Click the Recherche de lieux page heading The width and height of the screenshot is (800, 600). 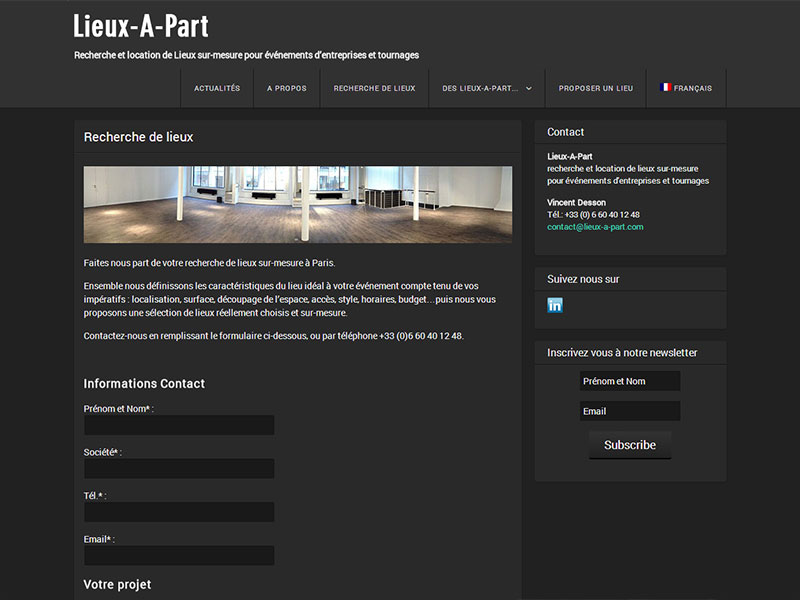pyautogui.click(x=138, y=137)
